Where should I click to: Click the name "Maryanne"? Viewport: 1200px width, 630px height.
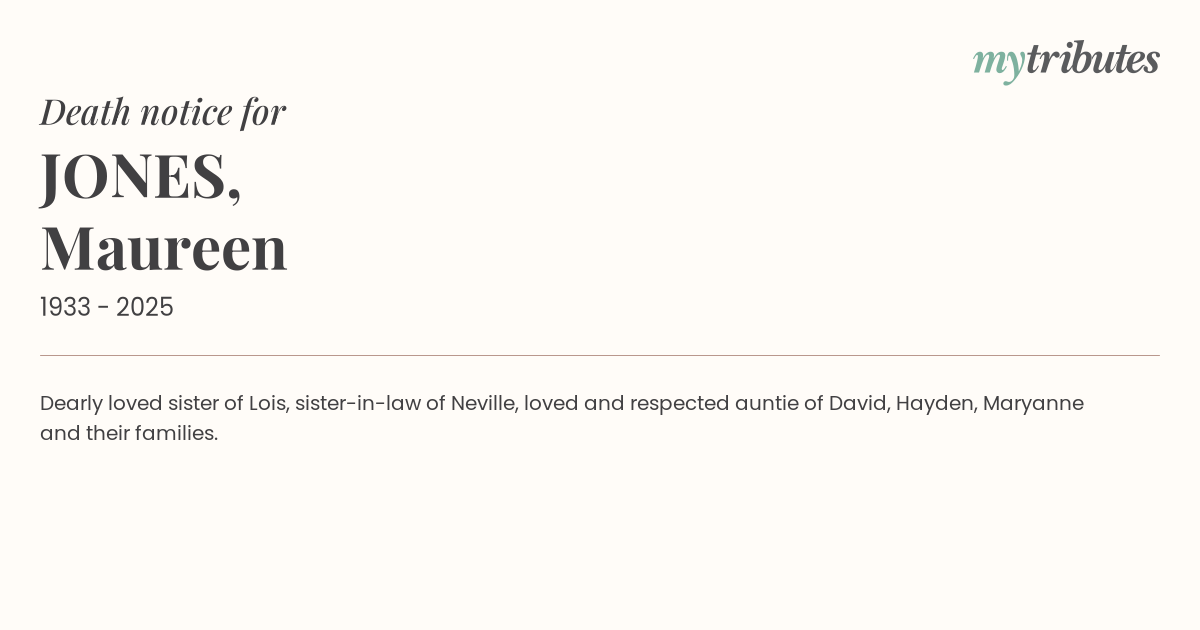(1033, 403)
